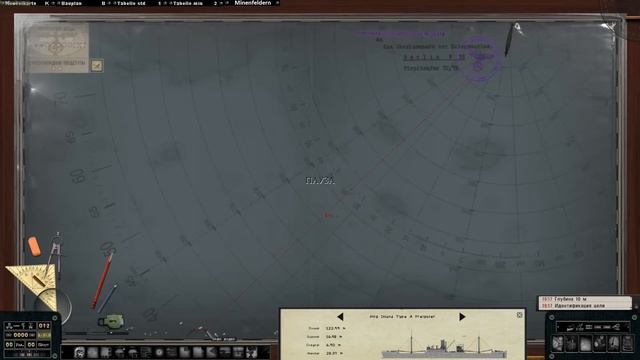Screen dimensions: 640x360
Task: Click the round dial icon in the bottom toolbar
Action: pyautogui.click(x=159, y=352)
